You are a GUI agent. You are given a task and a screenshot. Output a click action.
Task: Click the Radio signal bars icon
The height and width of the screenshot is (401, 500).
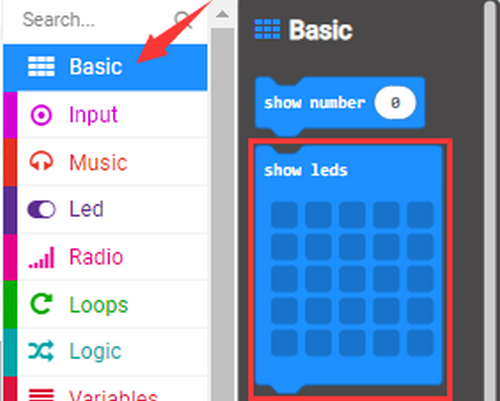(x=41, y=257)
